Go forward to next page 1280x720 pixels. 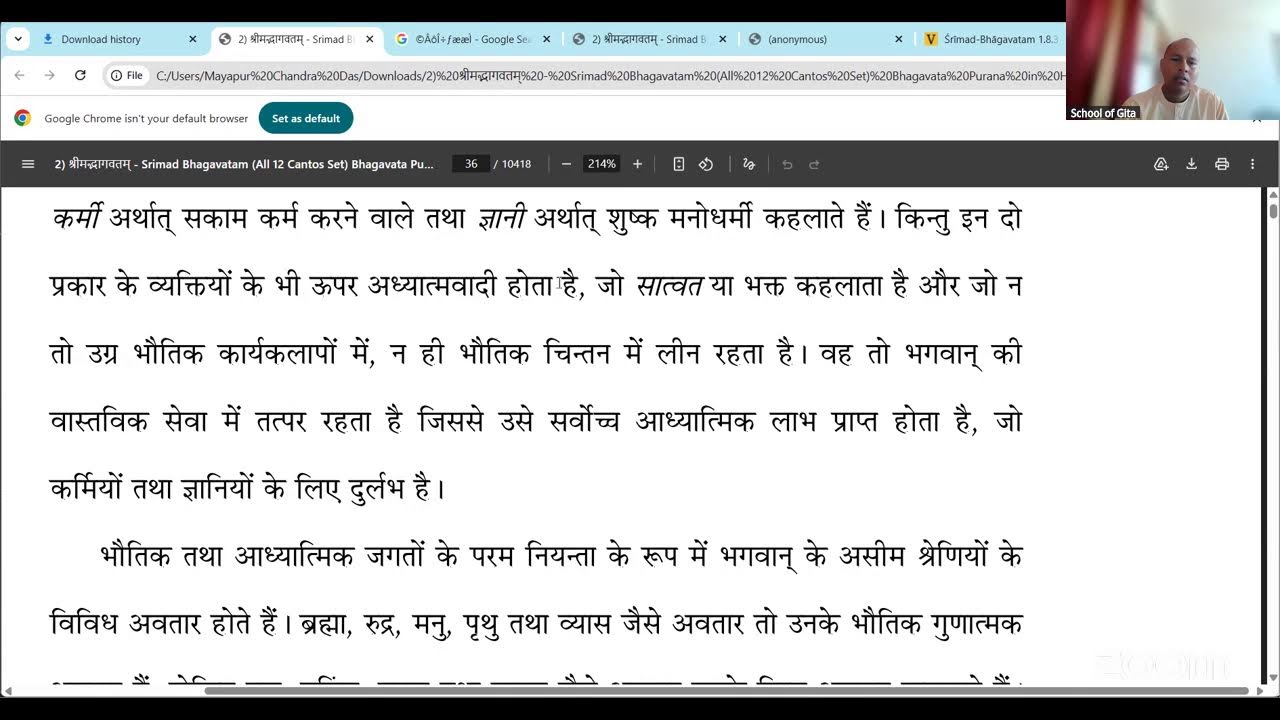coord(49,75)
